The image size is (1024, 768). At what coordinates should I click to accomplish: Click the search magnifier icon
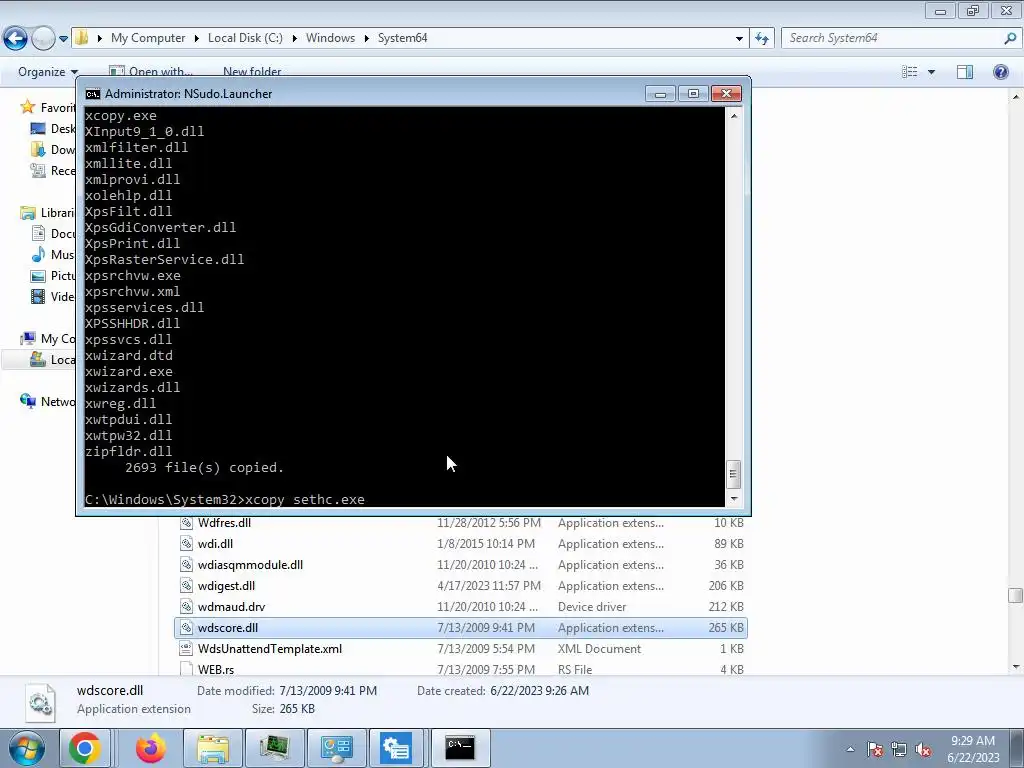click(1011, 38)
